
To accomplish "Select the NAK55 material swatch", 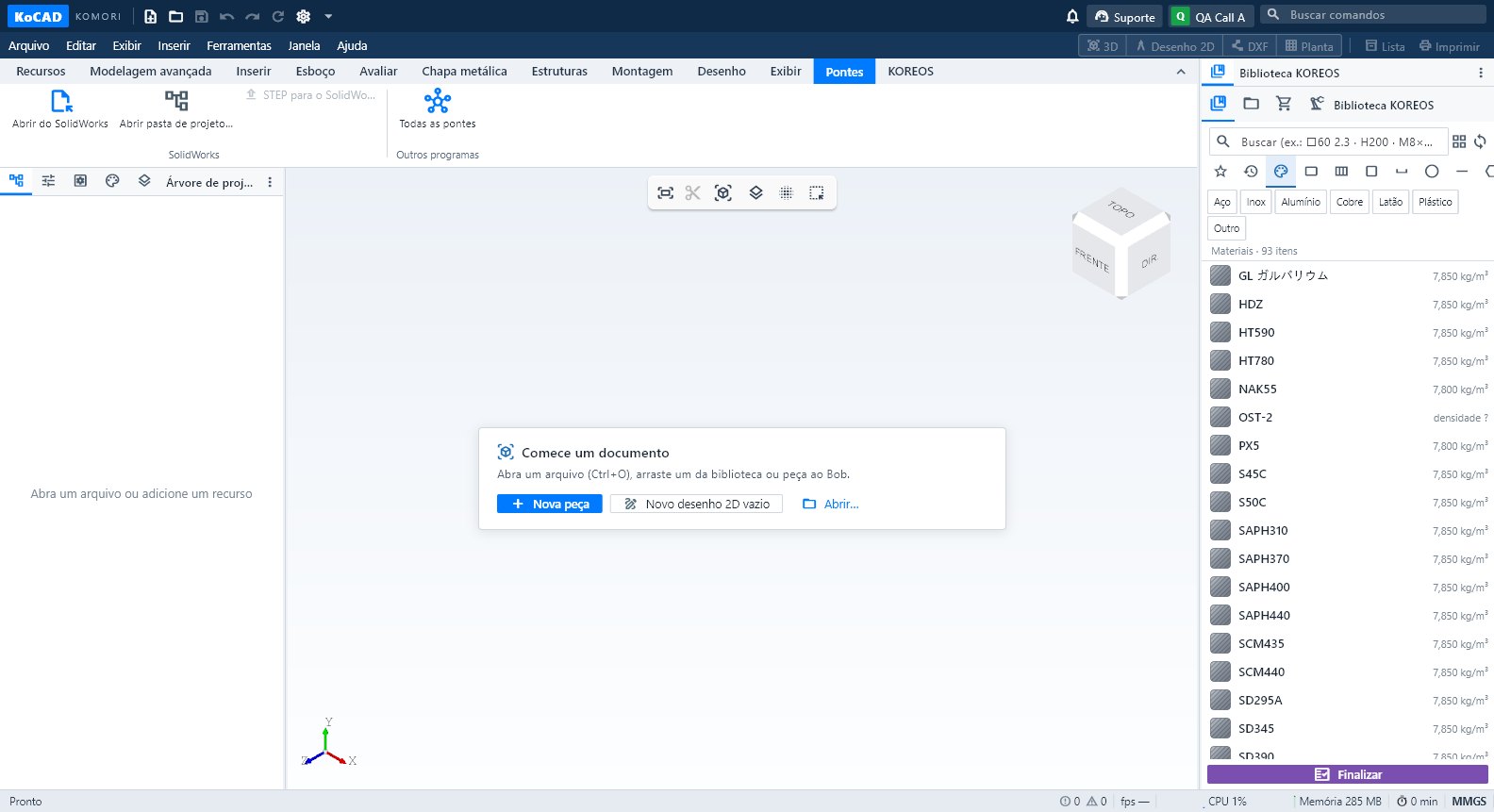I will point(1220,389).
